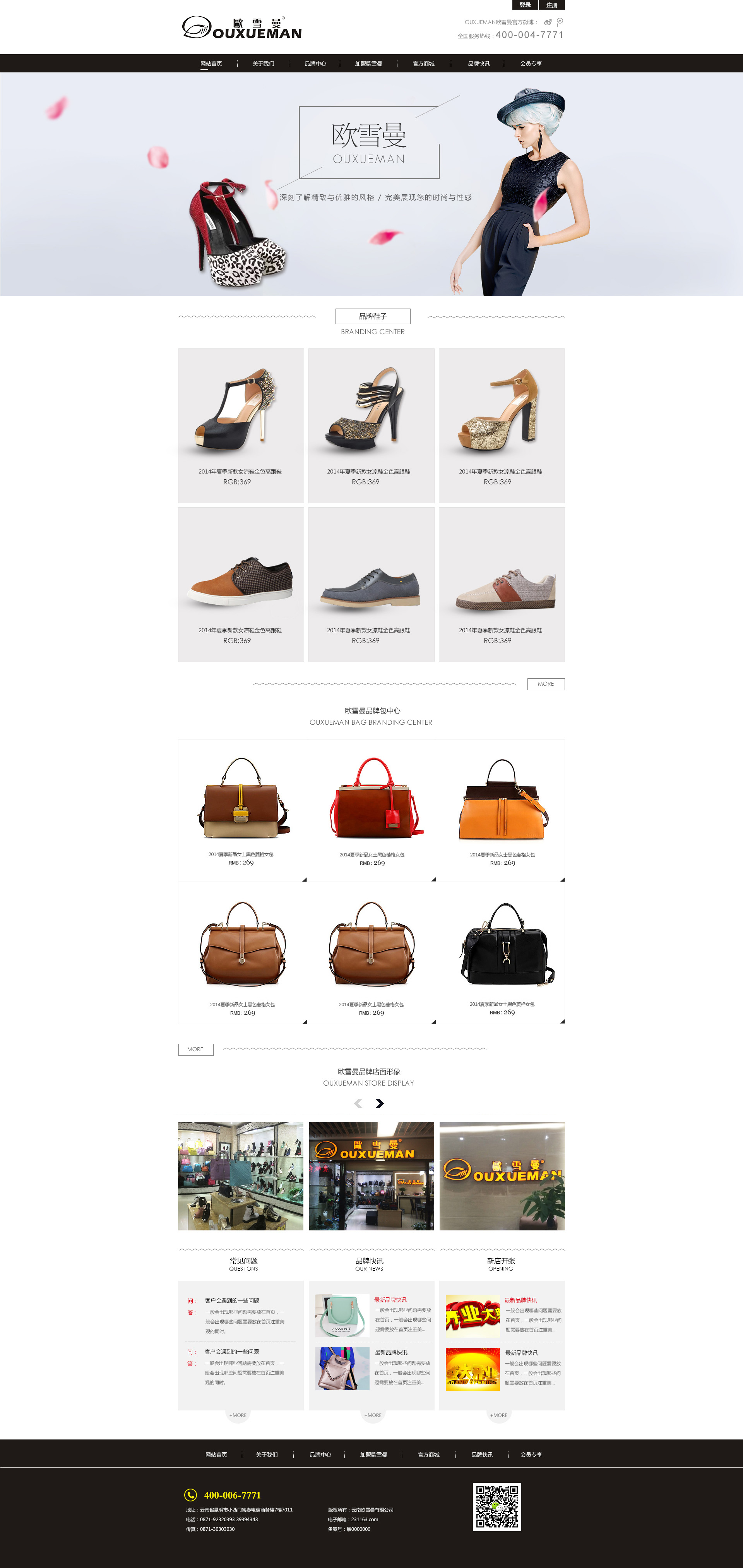Click the 登录 login button
The width and height of the screenshot is (743, 1568).
525,5
